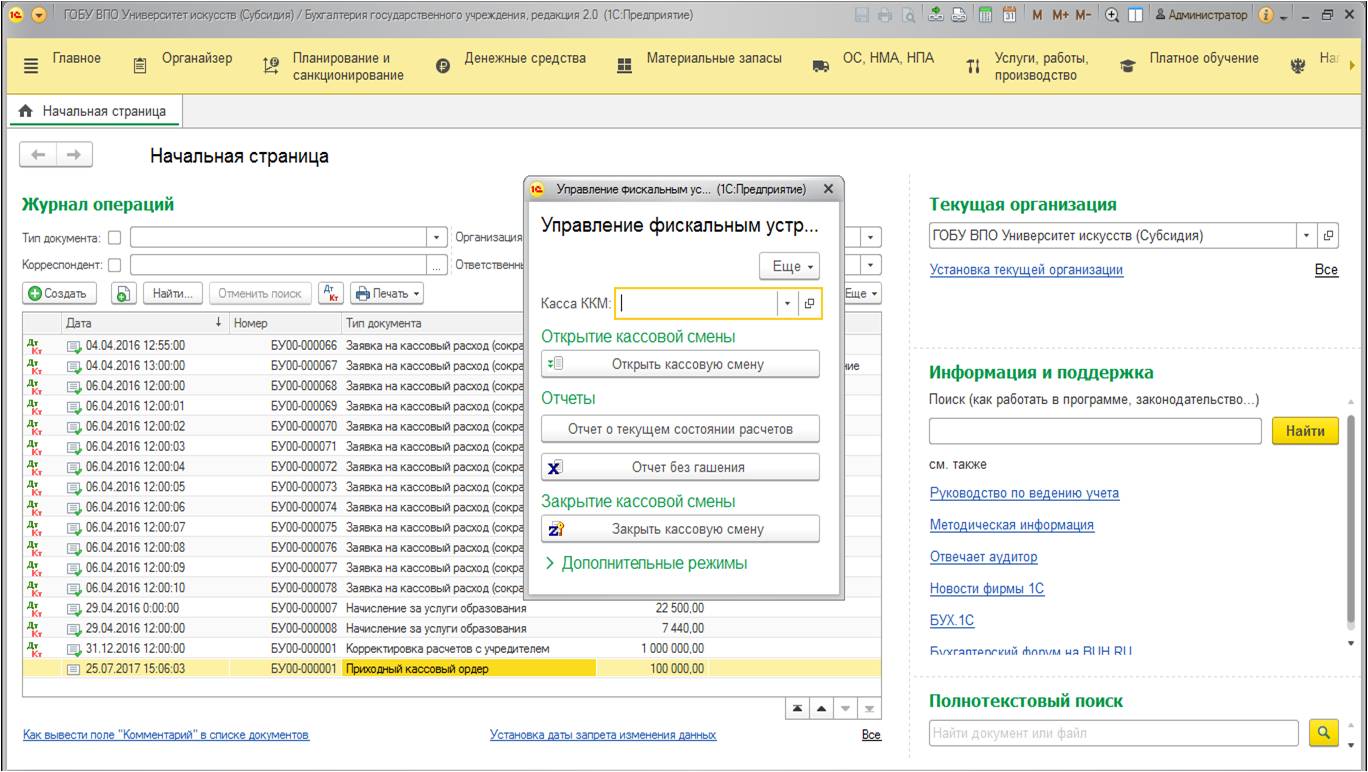Toggle the Тип документа filter checkbox
This screenshot has width=1368, height=772.
coord(114,238)
